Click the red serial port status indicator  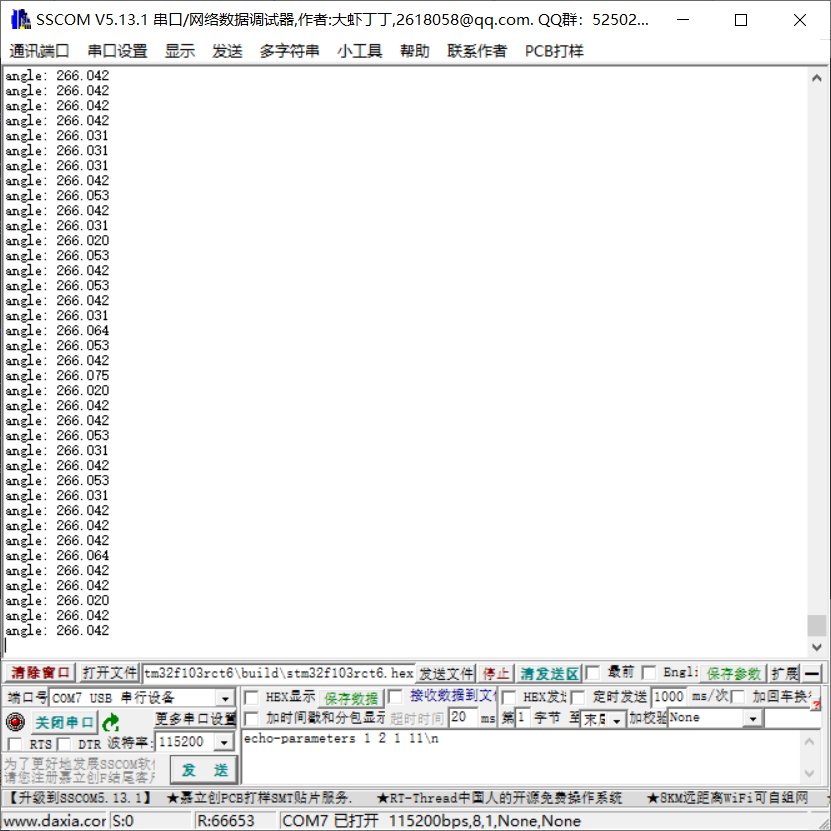[16, 720]
